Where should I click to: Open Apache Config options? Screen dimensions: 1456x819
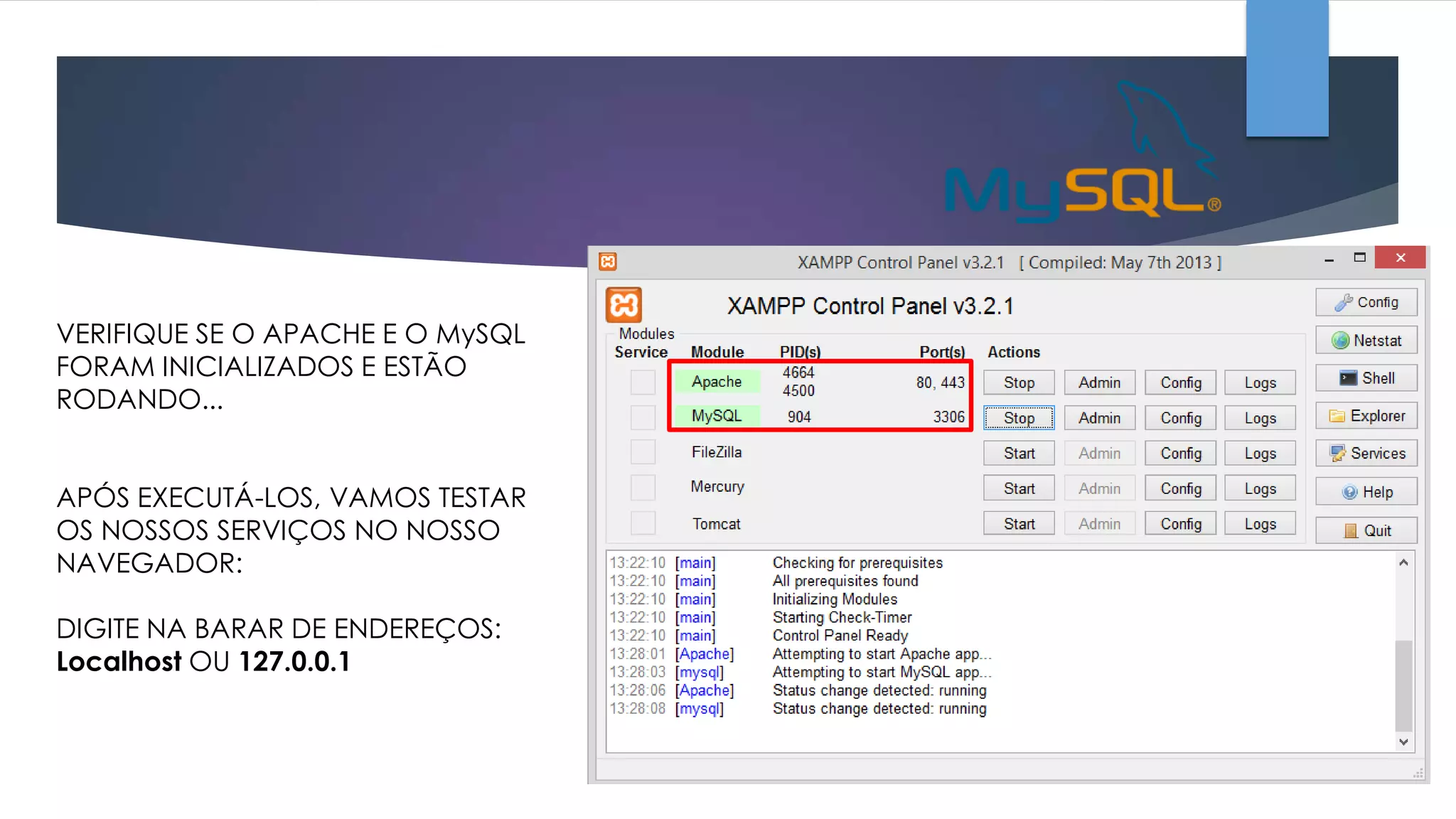(x=1180, y=382)
